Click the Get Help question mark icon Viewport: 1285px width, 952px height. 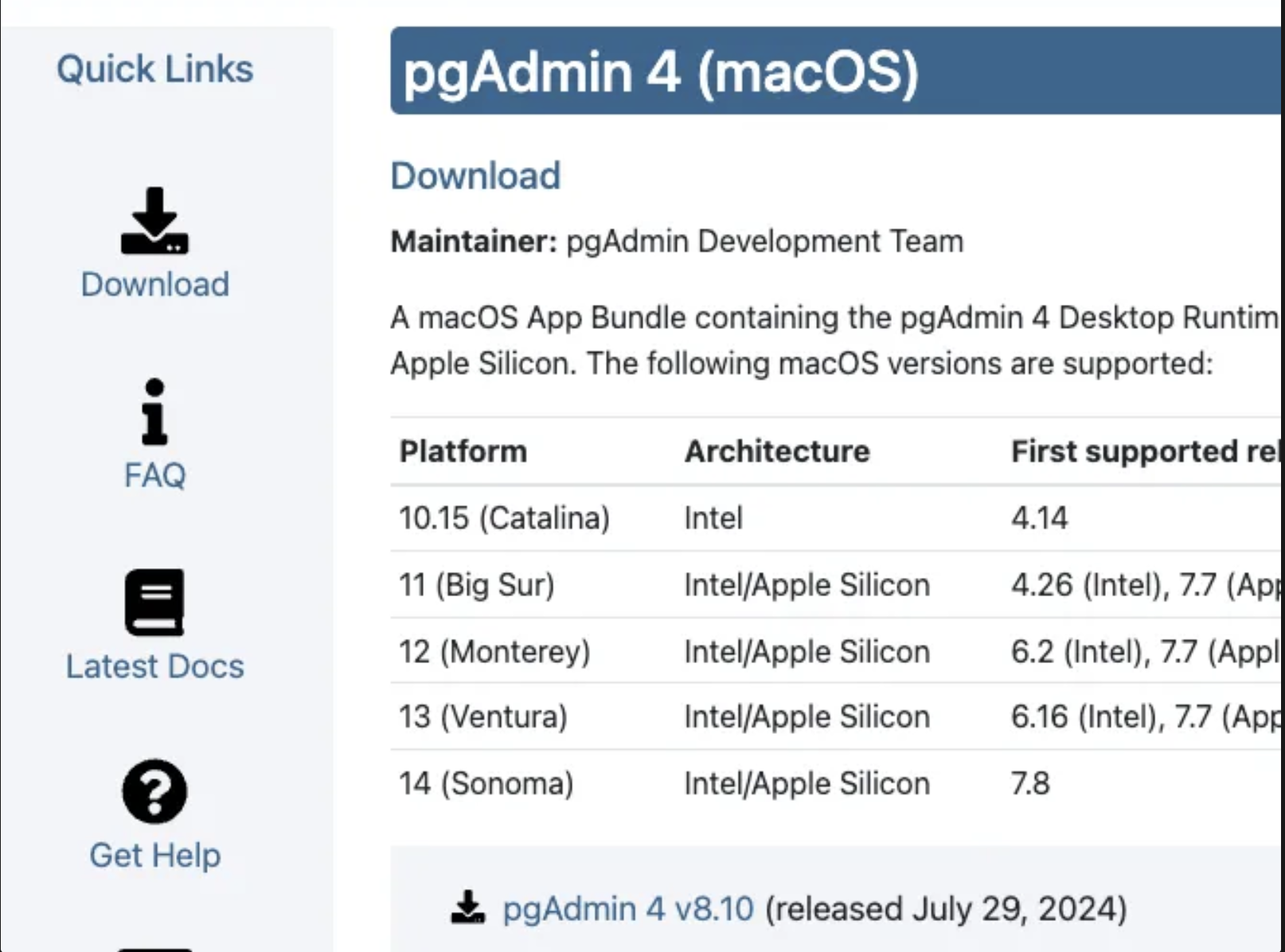[x=154, y=791]
